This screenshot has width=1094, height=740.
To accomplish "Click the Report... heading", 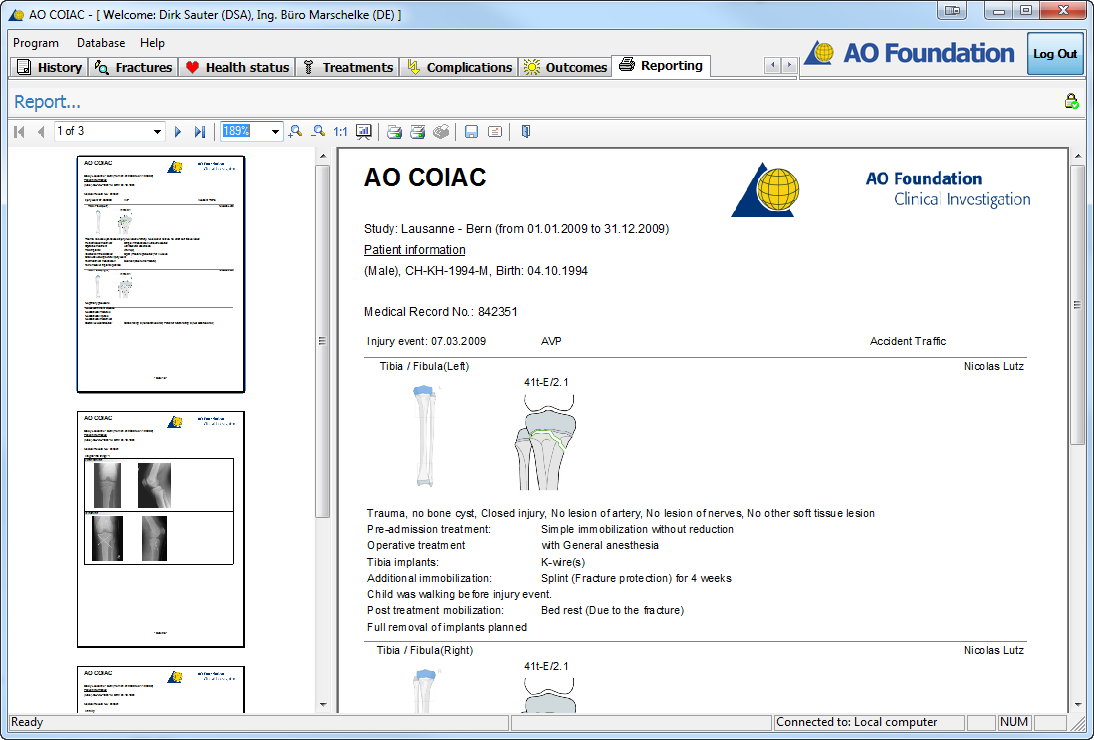I will [47, 102].
